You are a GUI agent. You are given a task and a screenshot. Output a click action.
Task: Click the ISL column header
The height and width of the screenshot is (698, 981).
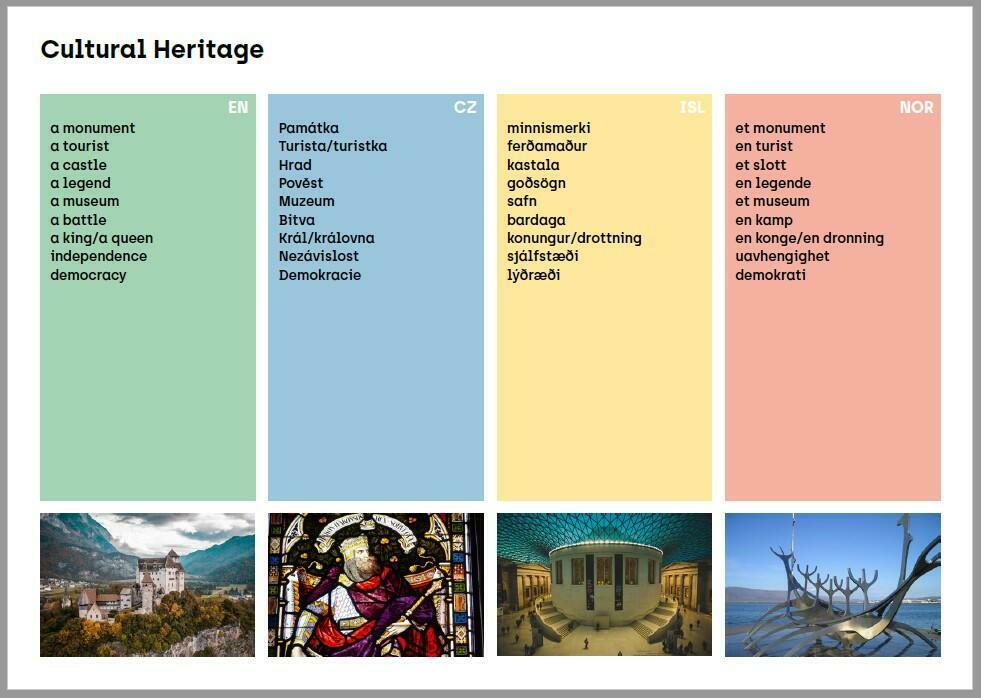[x=692, y=108]
